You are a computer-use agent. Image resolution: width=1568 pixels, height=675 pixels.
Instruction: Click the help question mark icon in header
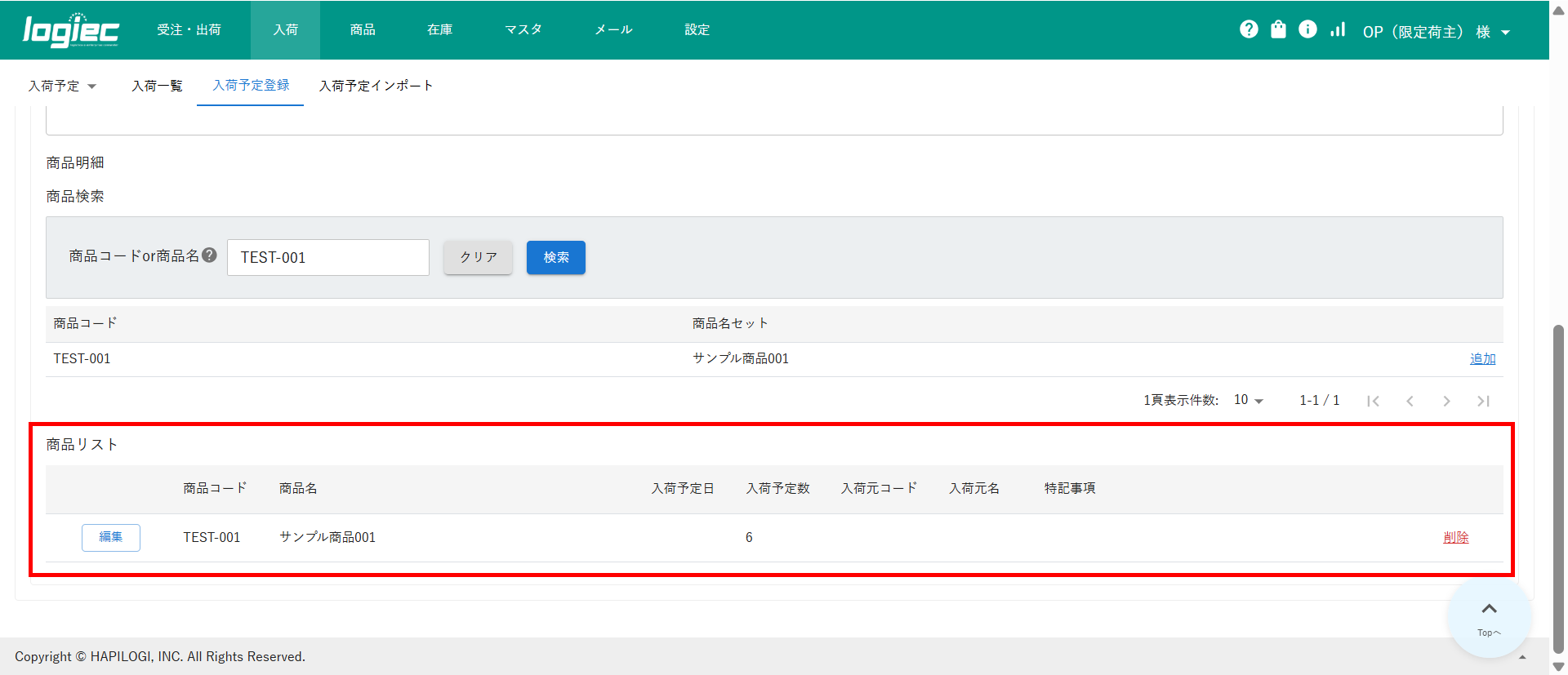click(1249, 29)
